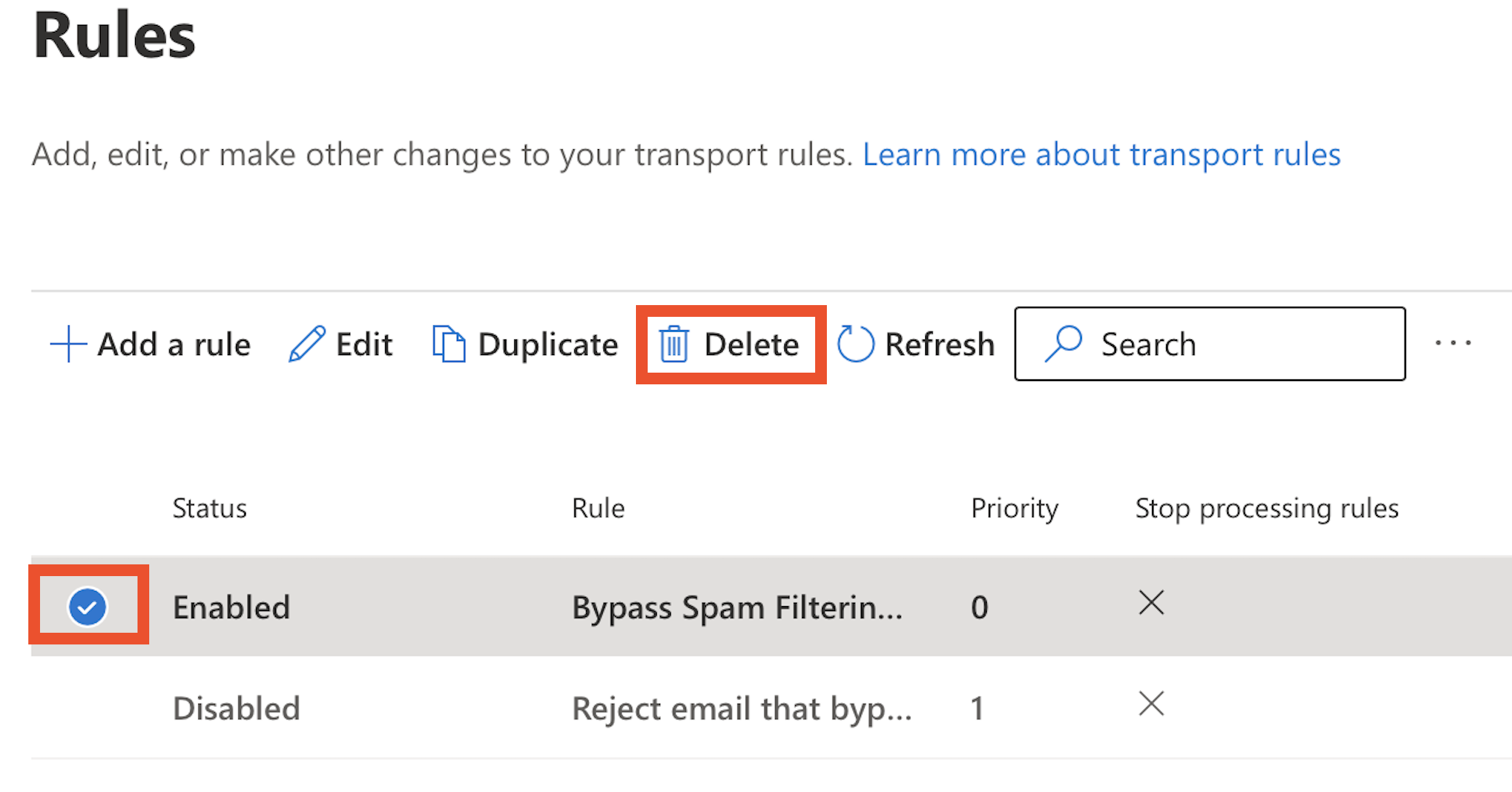This screenshot has width=1512, height=792.
Task: Select the Disabled rule row
Action: 771,708
